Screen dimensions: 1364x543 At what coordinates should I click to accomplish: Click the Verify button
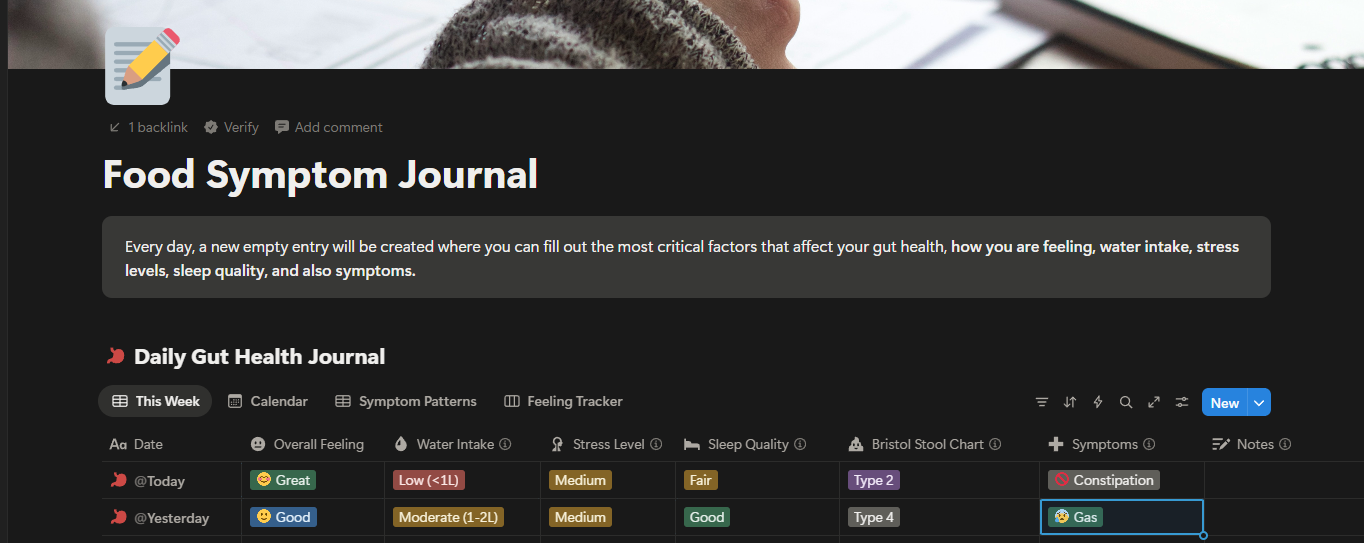coord(231,127)
